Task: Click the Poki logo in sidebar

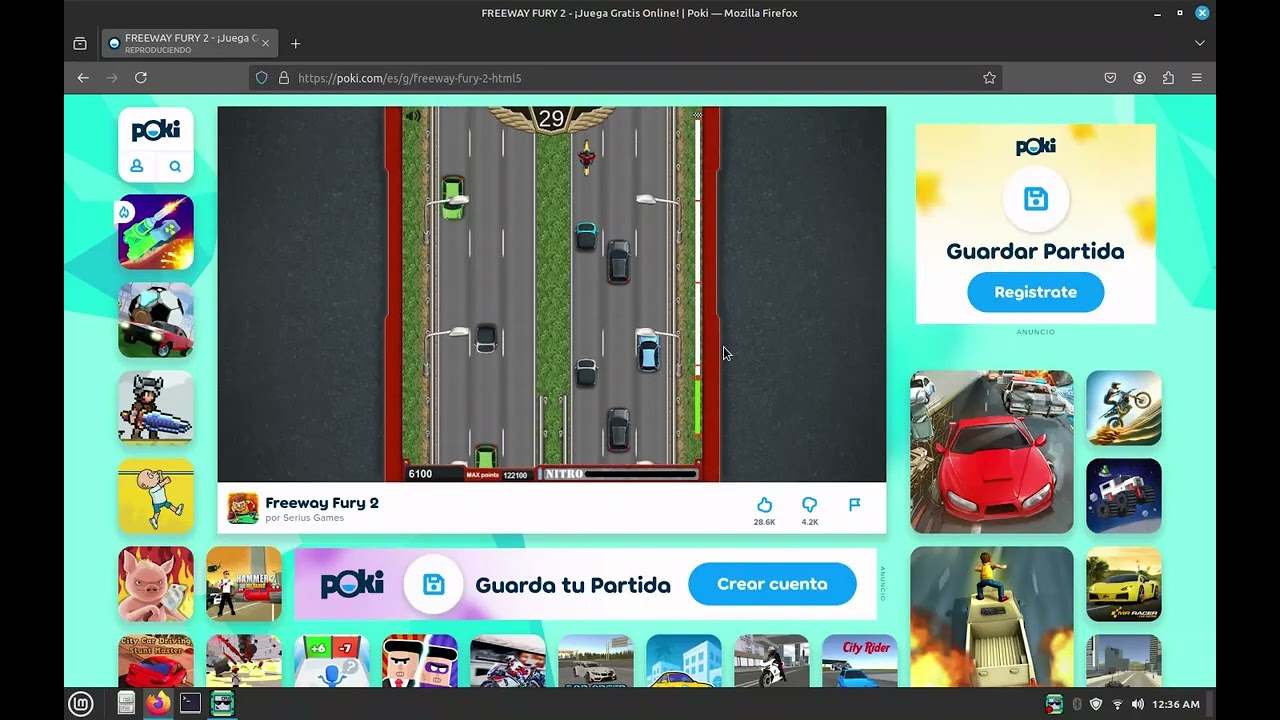Action: pos(156,131)
